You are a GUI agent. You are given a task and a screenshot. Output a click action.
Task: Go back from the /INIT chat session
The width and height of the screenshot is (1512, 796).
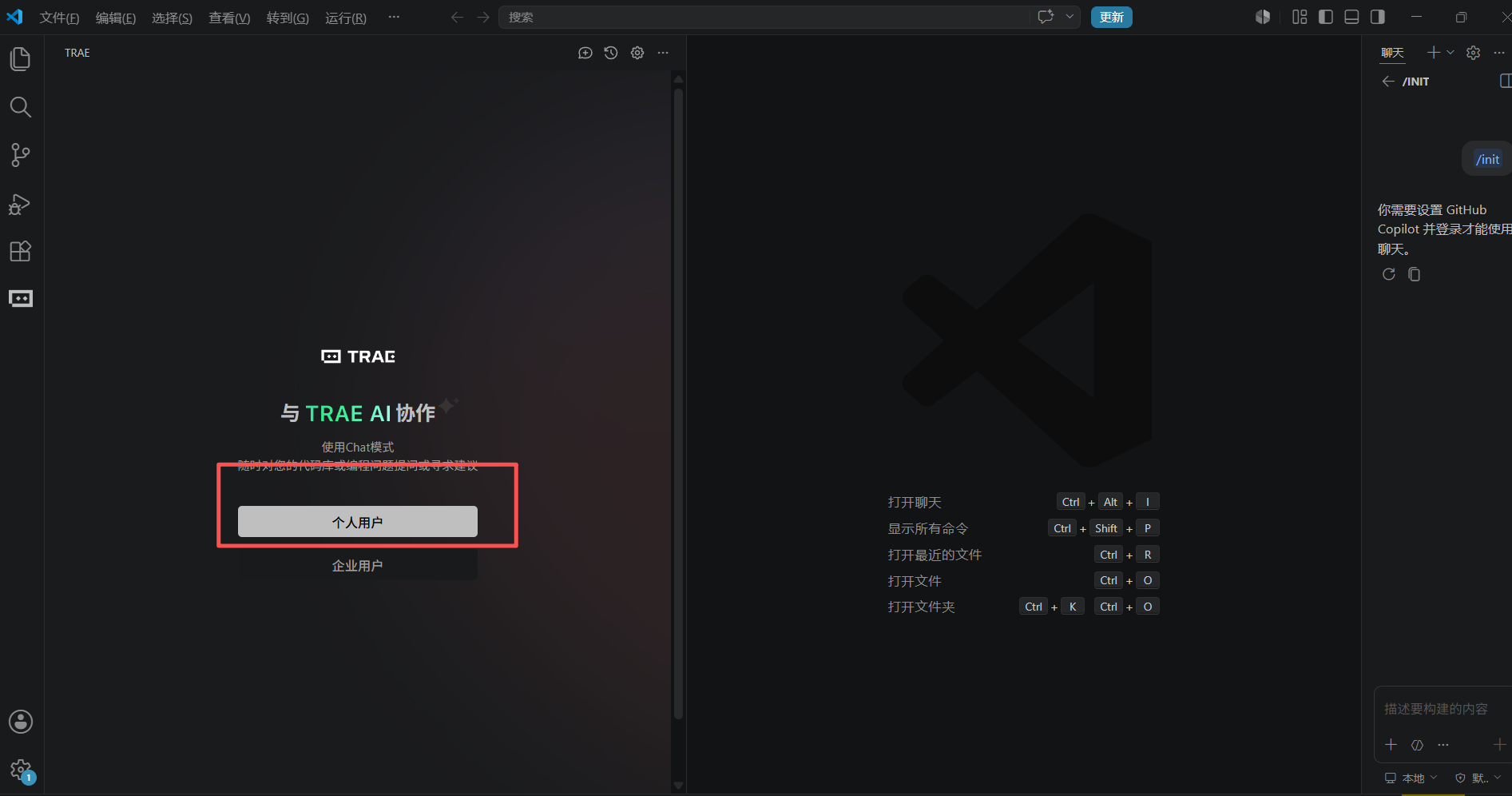tap(1388, 82)
